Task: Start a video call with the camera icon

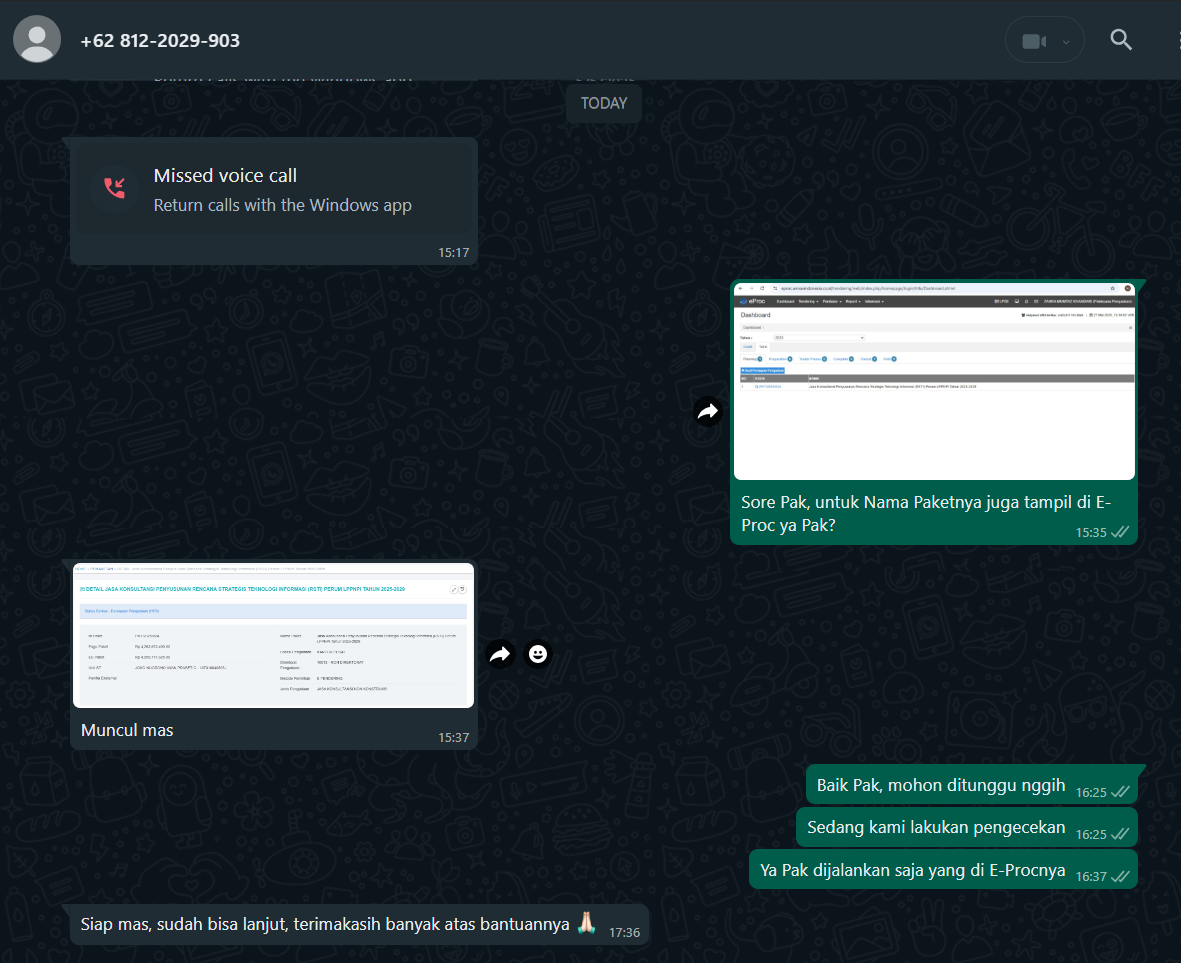Action: point(1033,41)
